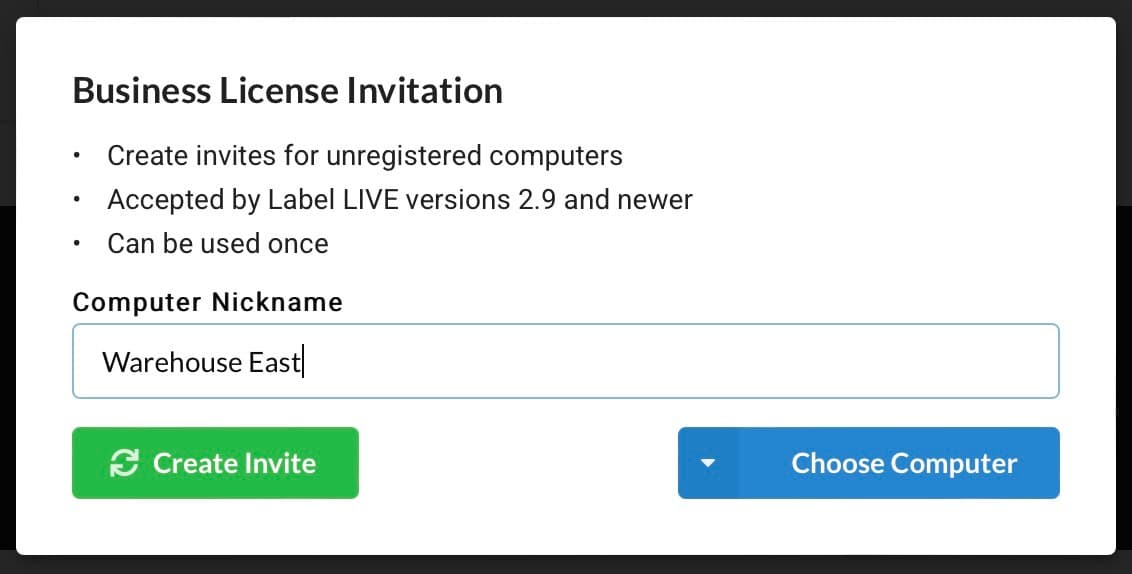Click the sync arrows icon on Create Invite
This screenshot has height=574, width=1132.
coord(124,463)
